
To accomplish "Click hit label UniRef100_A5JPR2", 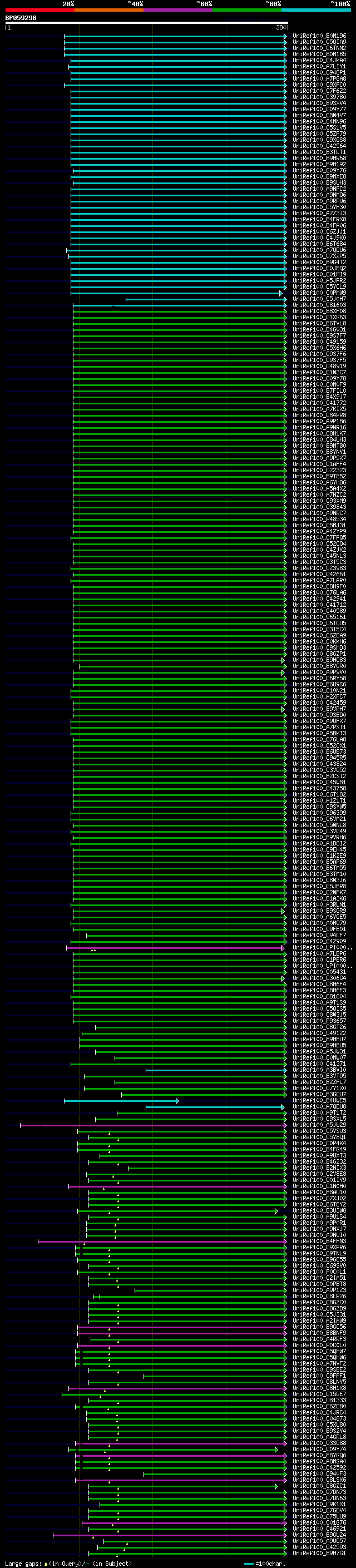I will [319, 280].
